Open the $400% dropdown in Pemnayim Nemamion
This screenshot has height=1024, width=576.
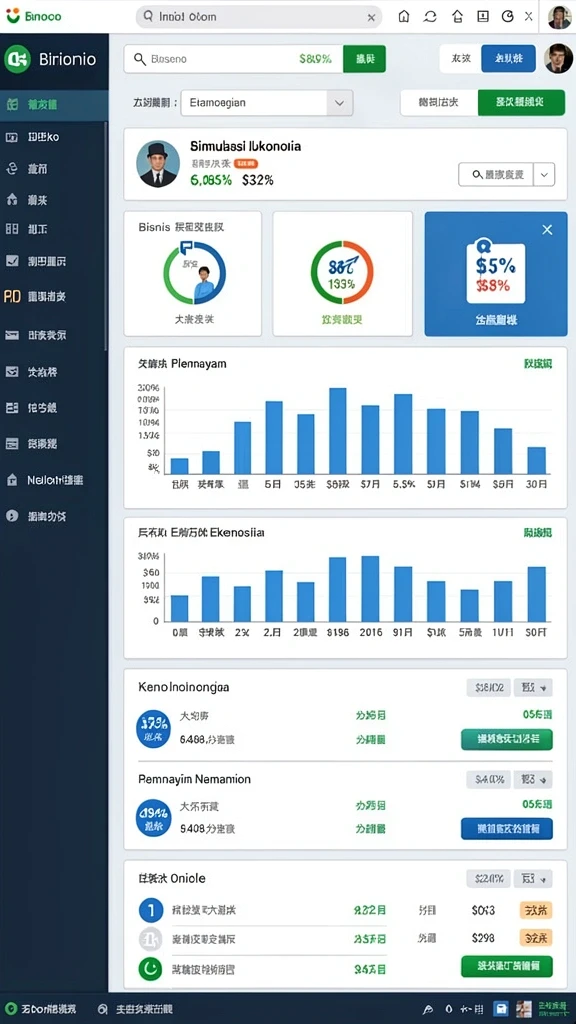click(488, 779)
